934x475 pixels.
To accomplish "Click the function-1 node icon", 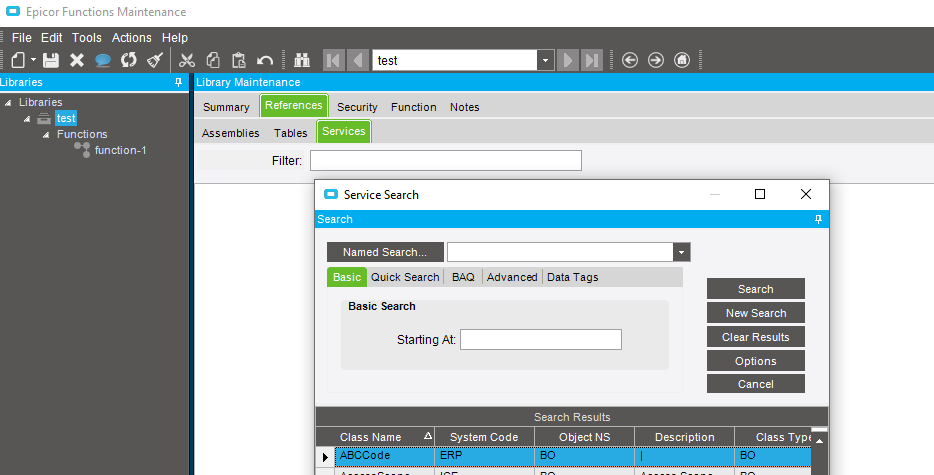I will [x=82, y=150].
